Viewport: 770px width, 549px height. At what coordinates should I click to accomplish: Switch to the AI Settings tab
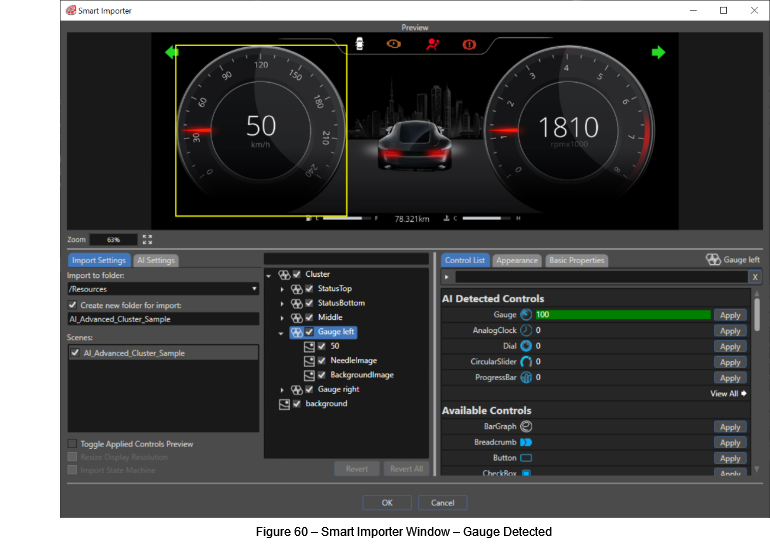pos(156,260)
